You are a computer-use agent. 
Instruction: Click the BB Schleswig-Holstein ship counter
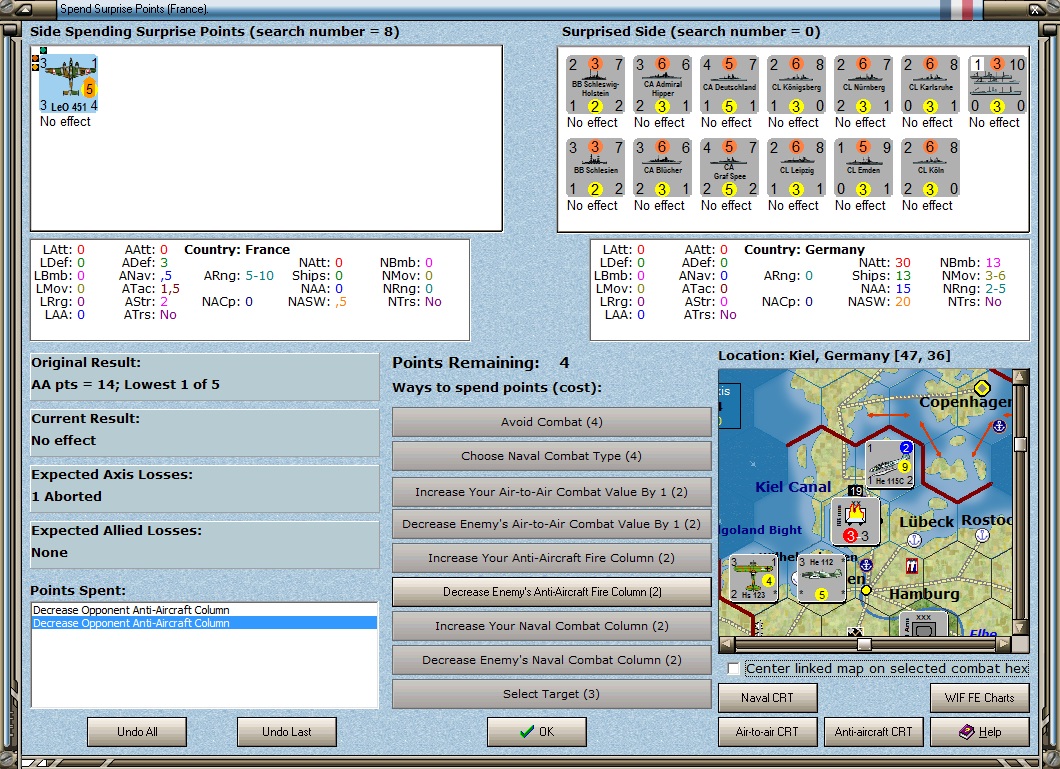click(x=595, y=85)
